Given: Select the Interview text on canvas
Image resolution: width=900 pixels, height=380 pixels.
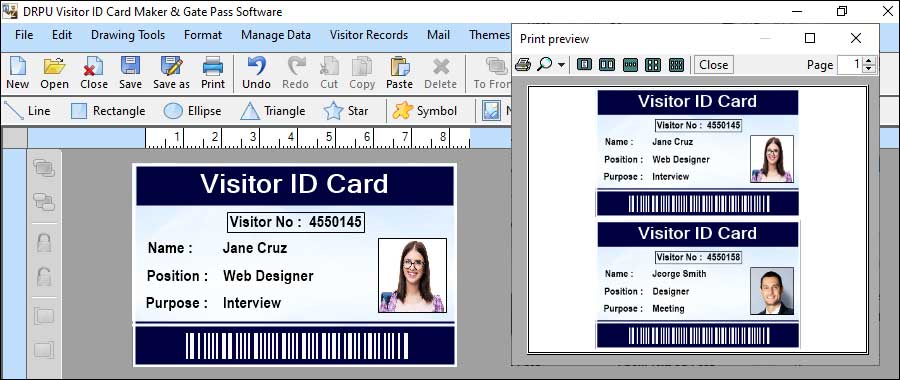Looking at the screenshot, I should tap(252, 303).
